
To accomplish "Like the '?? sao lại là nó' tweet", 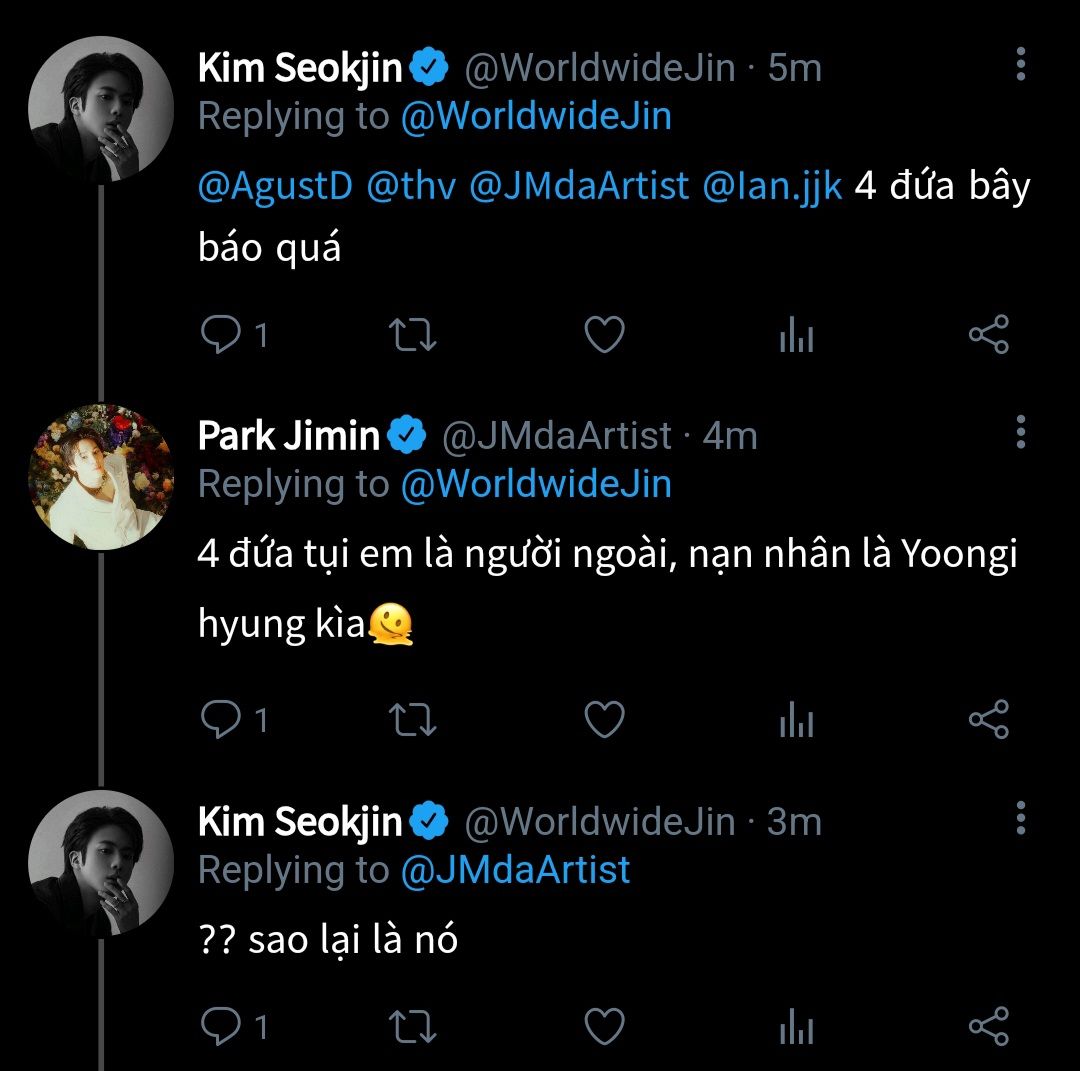I will click(x=604, y=1026).
